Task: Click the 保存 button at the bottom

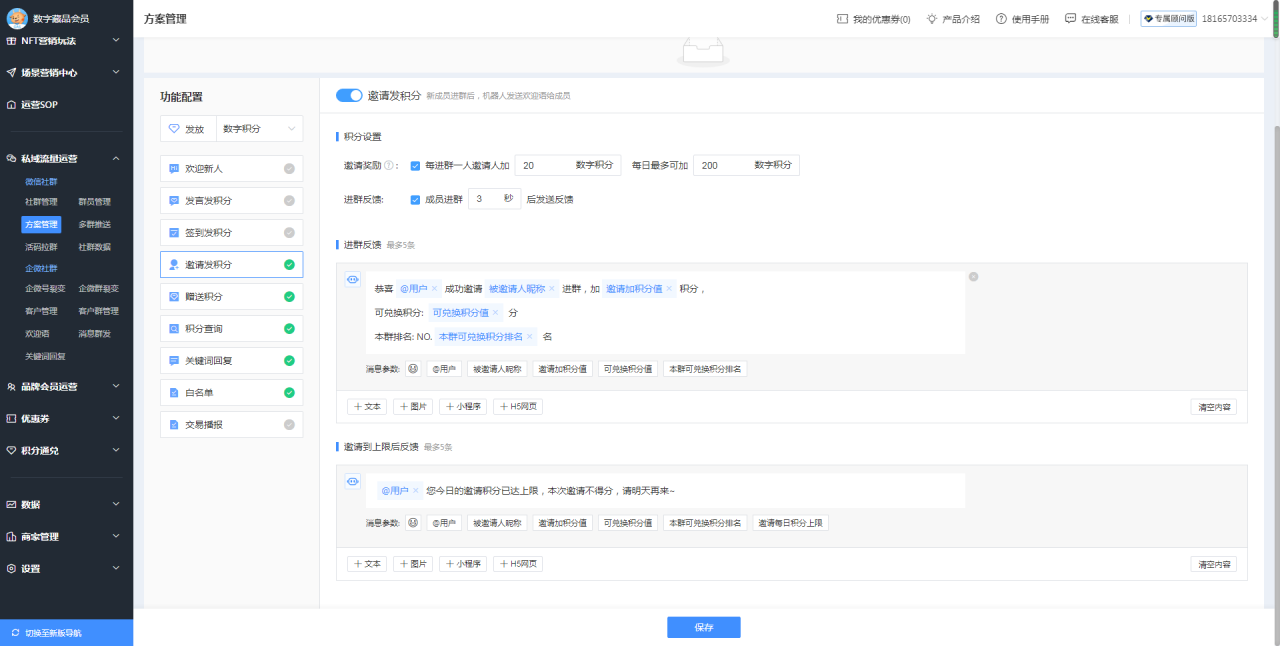Action: pyautogui.click(x=703, y=627)
